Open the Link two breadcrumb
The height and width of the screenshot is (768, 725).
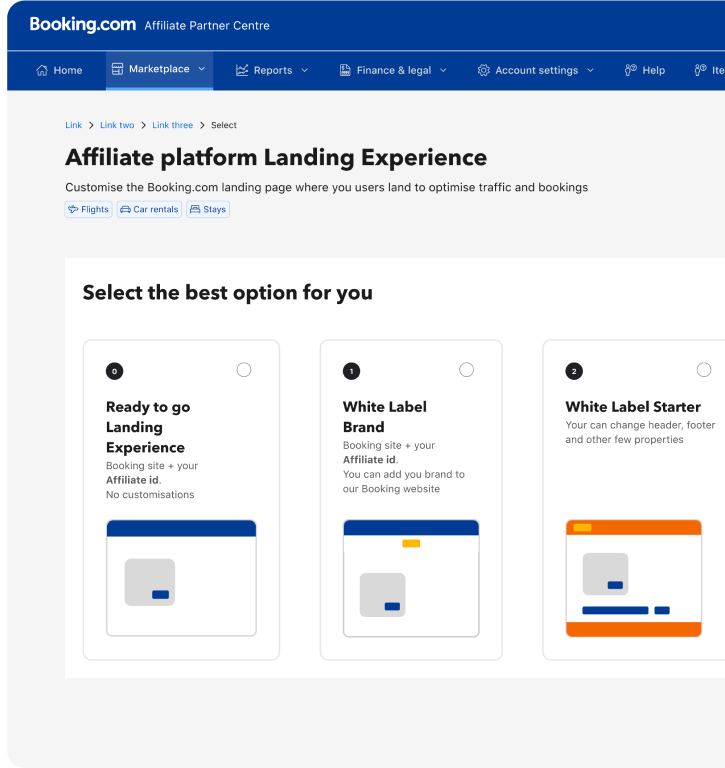point(117,125)
